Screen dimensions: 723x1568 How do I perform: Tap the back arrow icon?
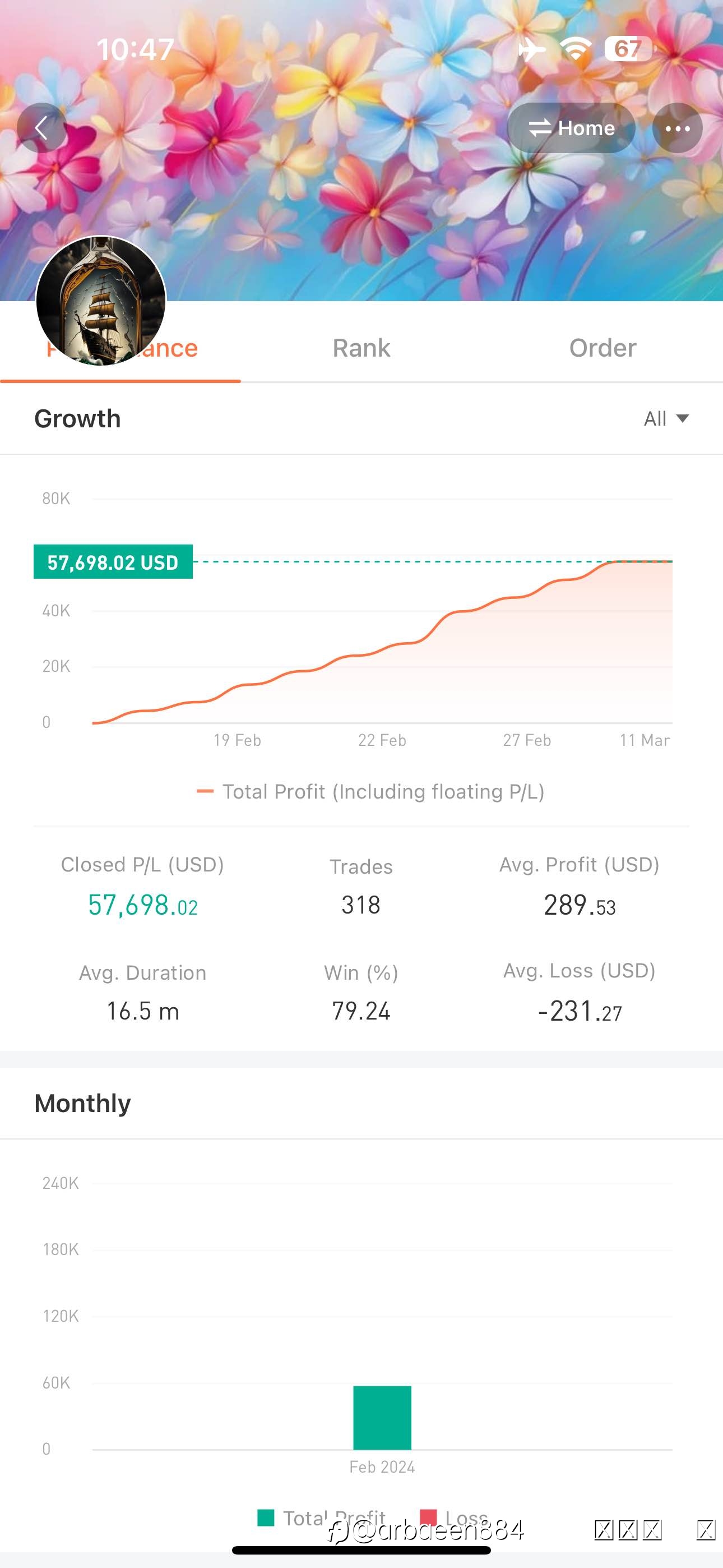click(x=41, y=128)
